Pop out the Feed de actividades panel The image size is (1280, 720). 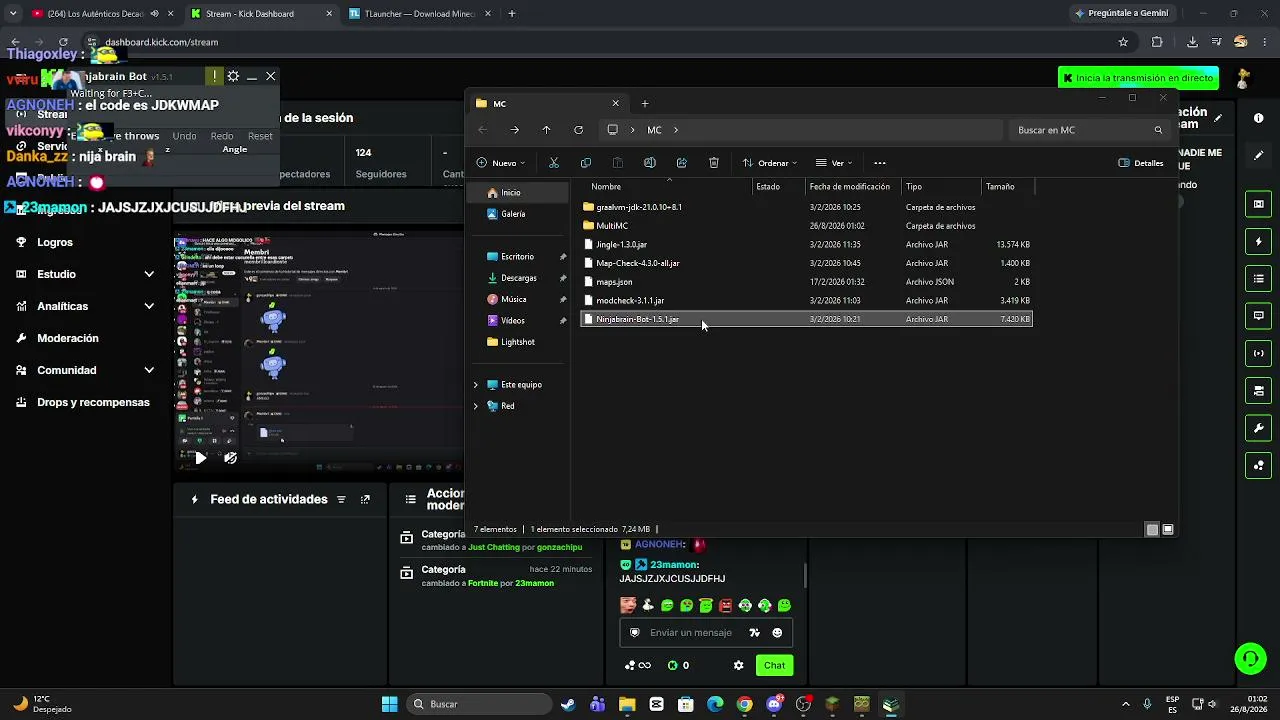[365, 499]
